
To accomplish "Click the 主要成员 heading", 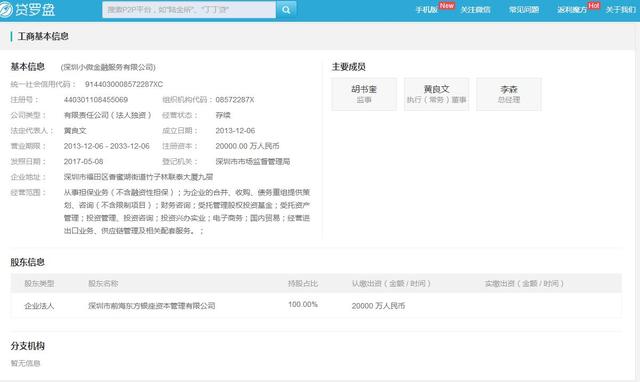I will click(x=349, y=67).
